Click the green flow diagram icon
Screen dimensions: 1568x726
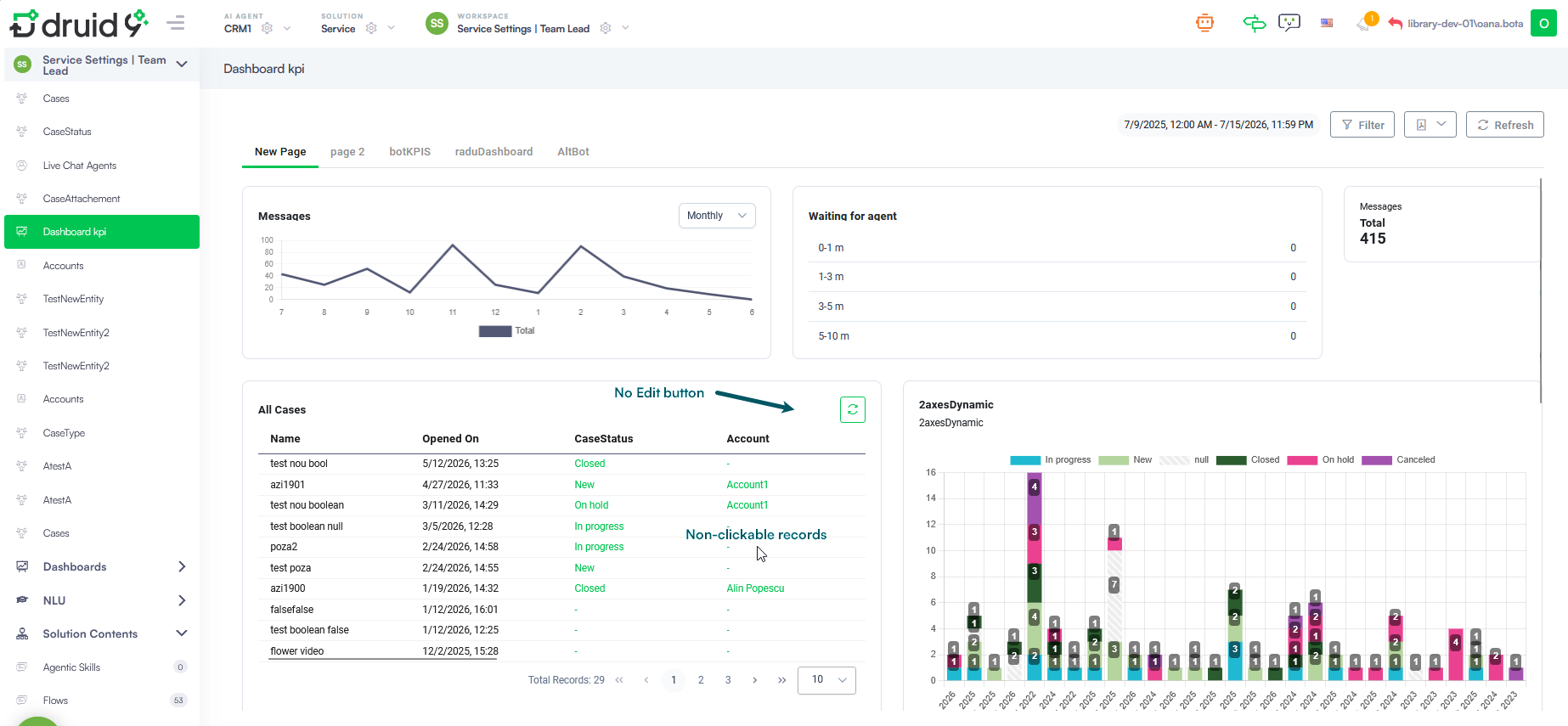coord(1254,24)
